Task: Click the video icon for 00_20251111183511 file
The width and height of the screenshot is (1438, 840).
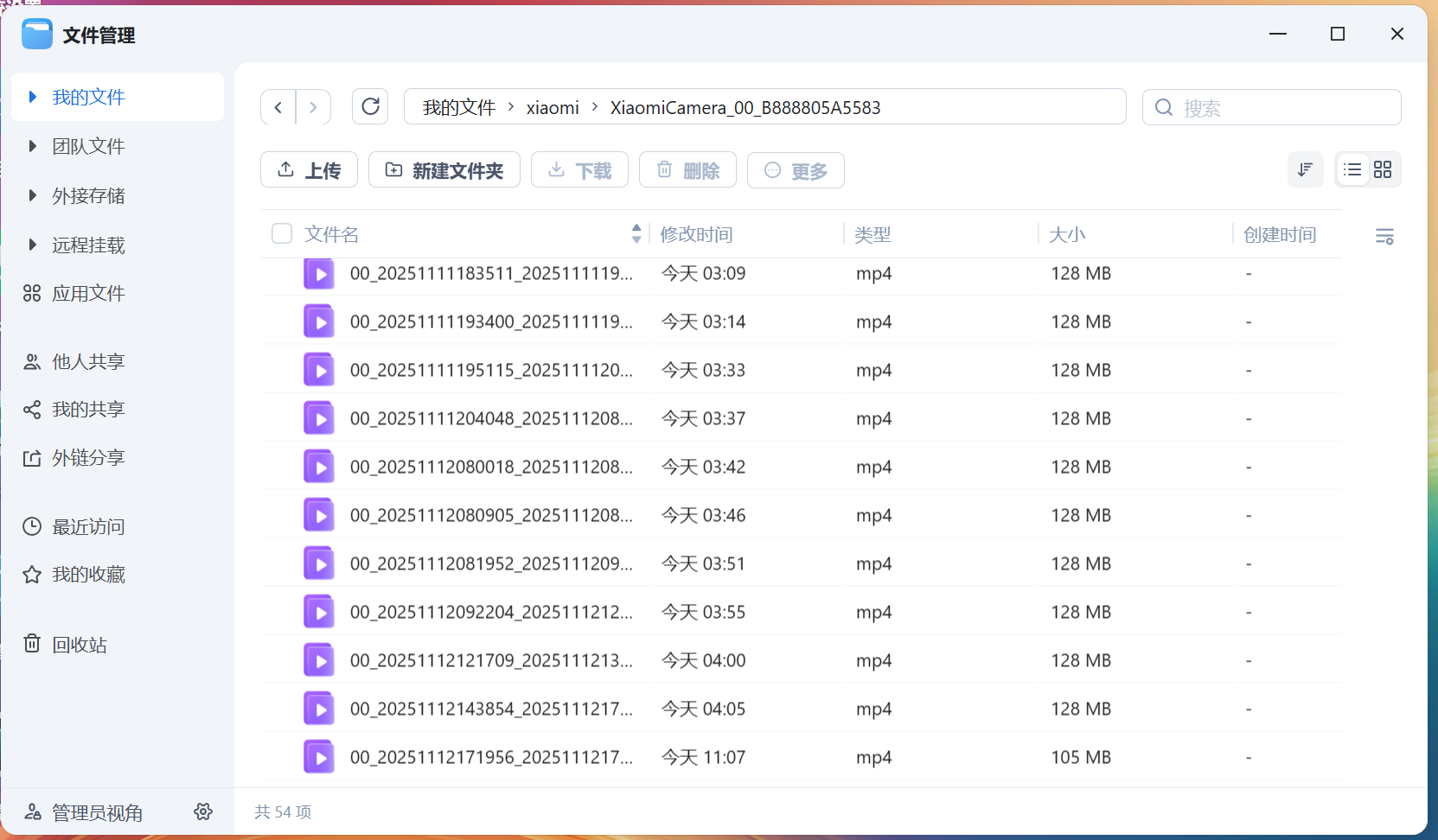Action: [319, 274]
